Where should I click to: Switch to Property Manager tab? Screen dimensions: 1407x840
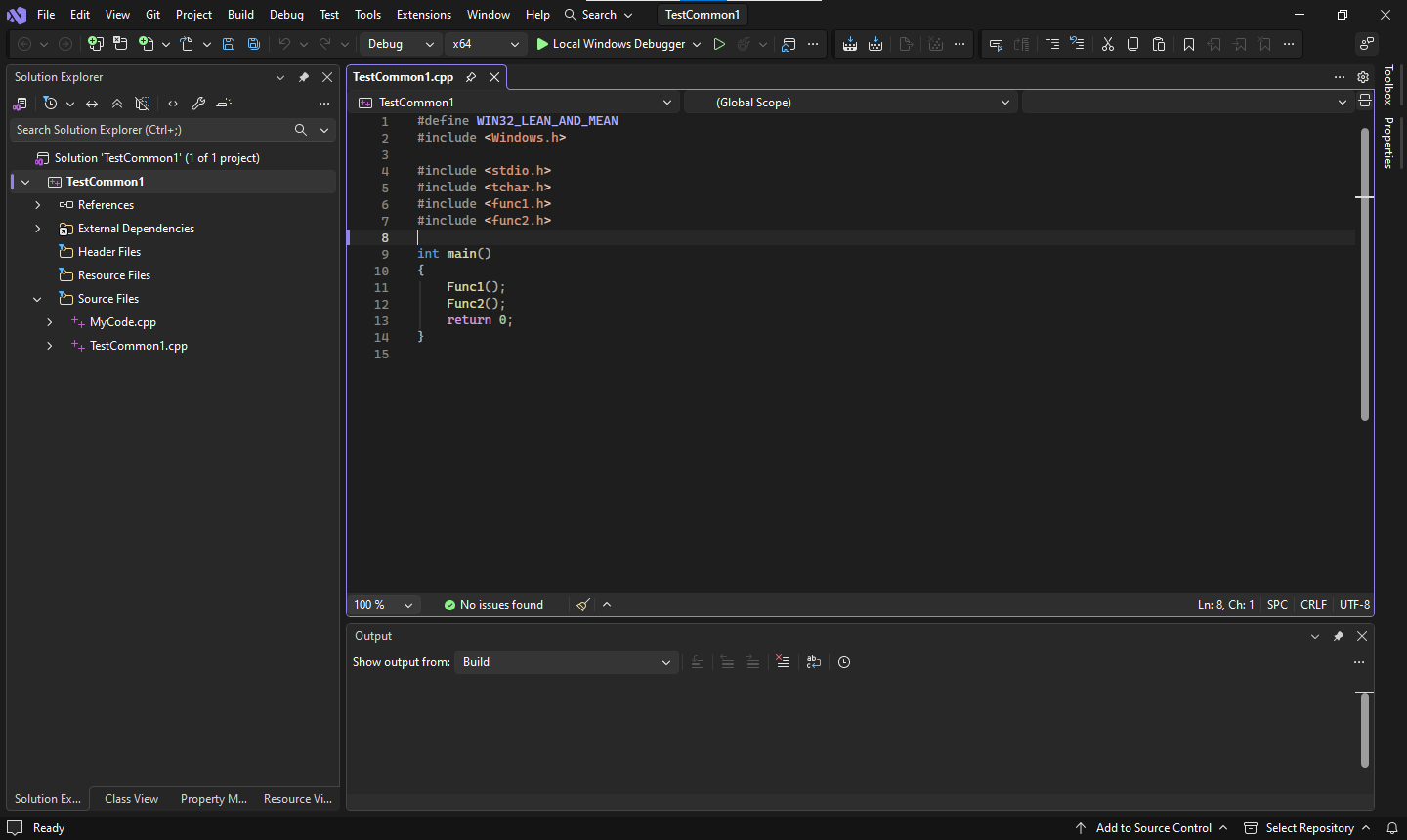[214, 799]
